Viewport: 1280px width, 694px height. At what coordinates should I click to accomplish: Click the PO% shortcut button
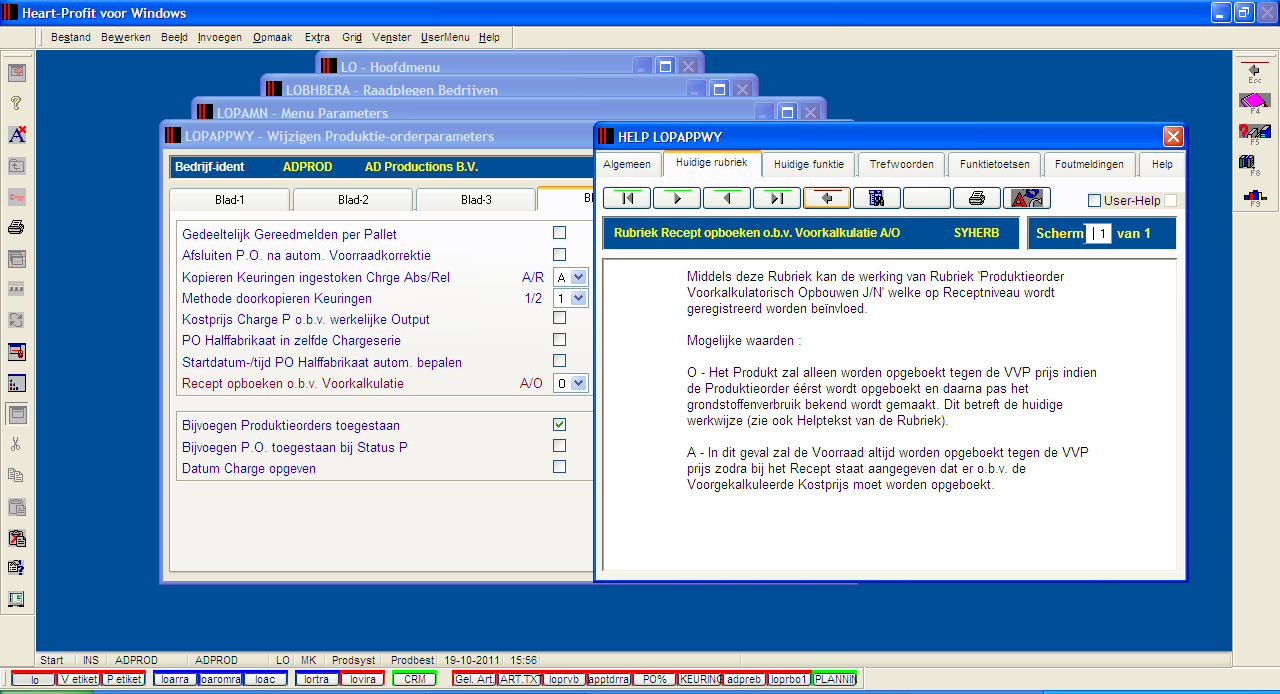(654, 679)
